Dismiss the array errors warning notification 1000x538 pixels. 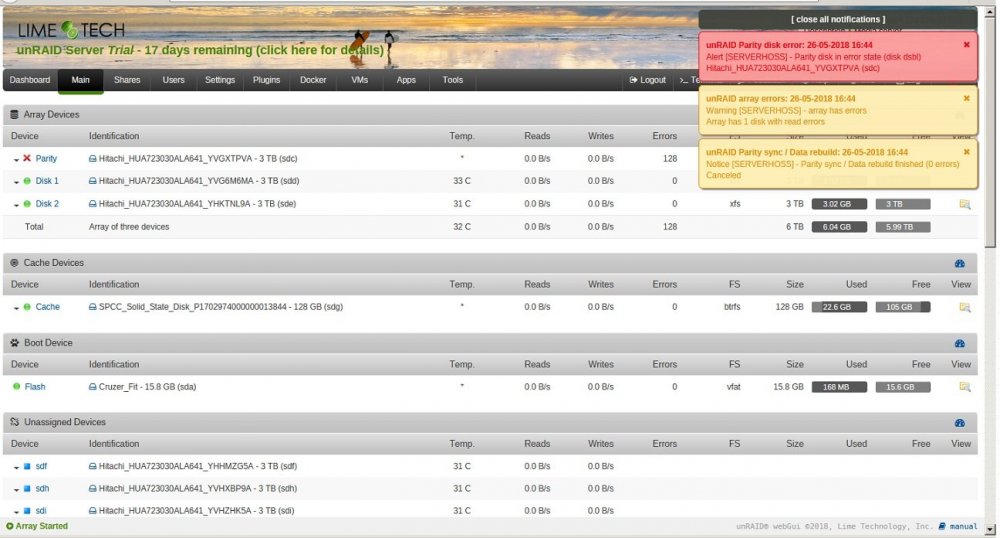coord(966,98)
